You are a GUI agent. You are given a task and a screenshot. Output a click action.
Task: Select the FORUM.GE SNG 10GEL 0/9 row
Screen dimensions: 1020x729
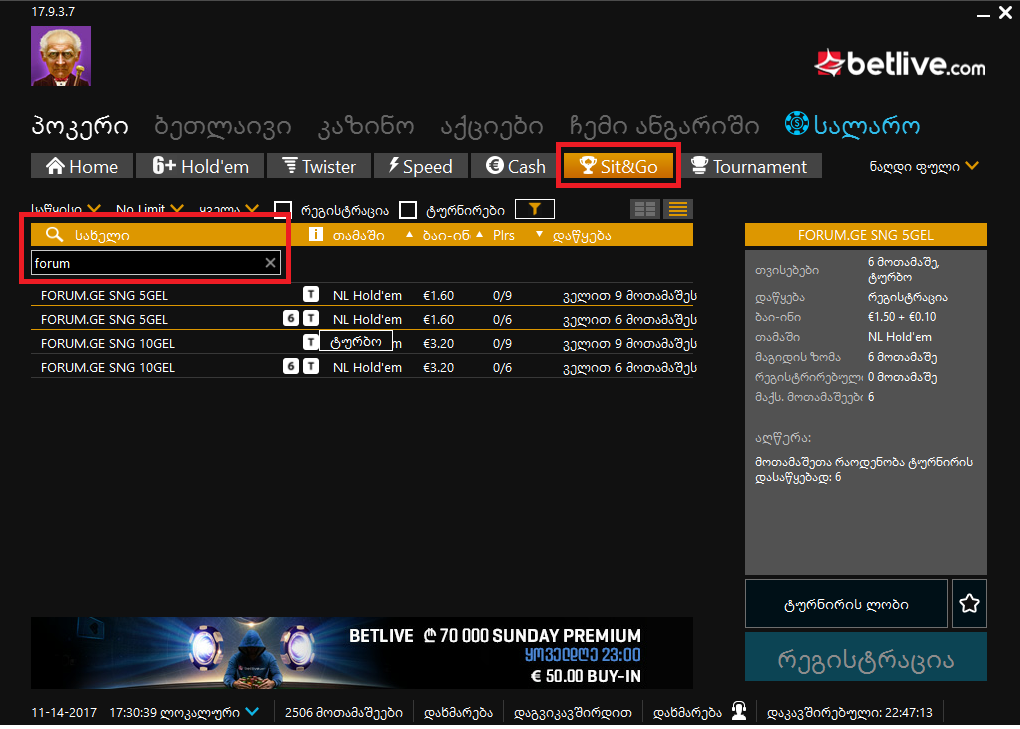click(362, 343)
